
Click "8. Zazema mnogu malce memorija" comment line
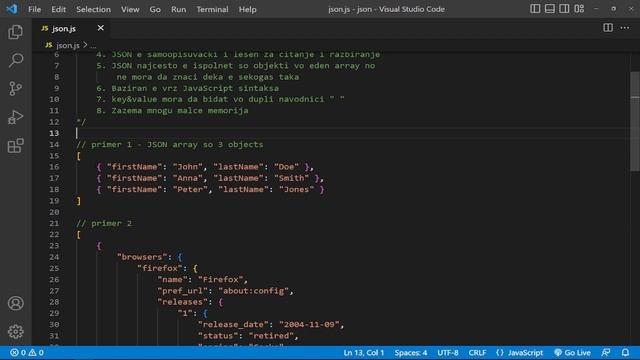[172, 111]
